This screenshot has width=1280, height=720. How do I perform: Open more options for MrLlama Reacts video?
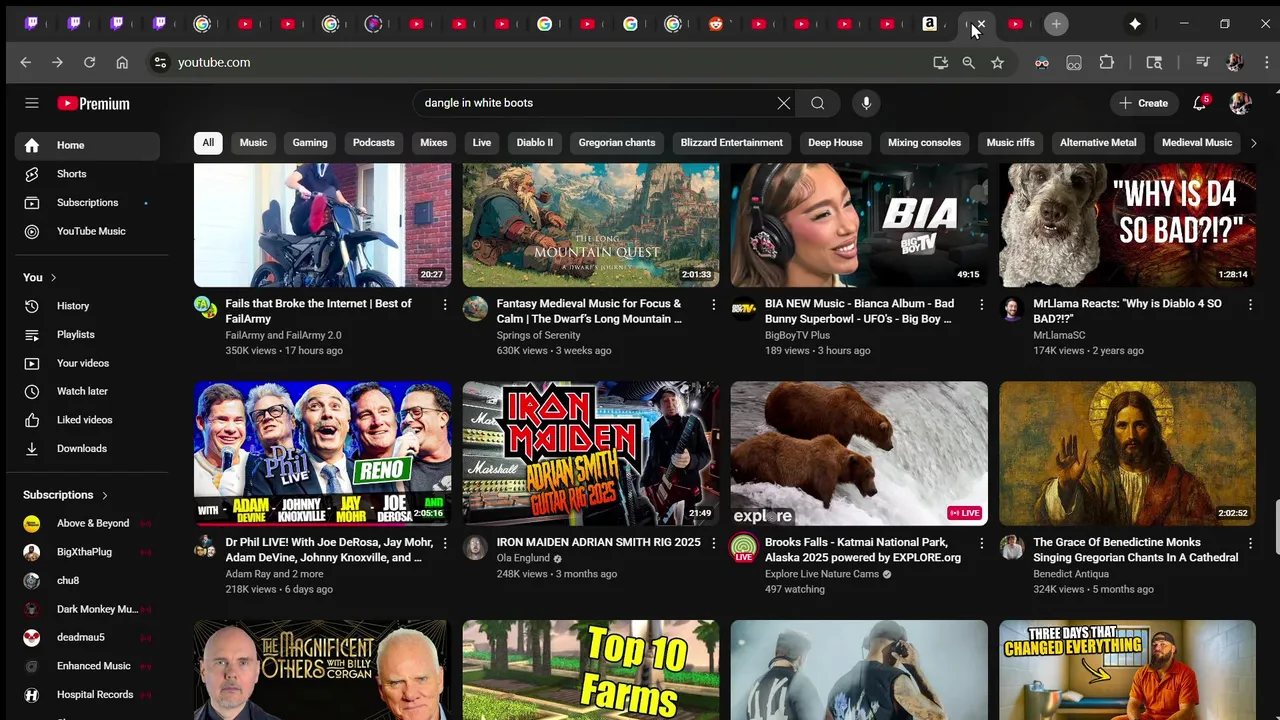click(x=1249, y=304)
